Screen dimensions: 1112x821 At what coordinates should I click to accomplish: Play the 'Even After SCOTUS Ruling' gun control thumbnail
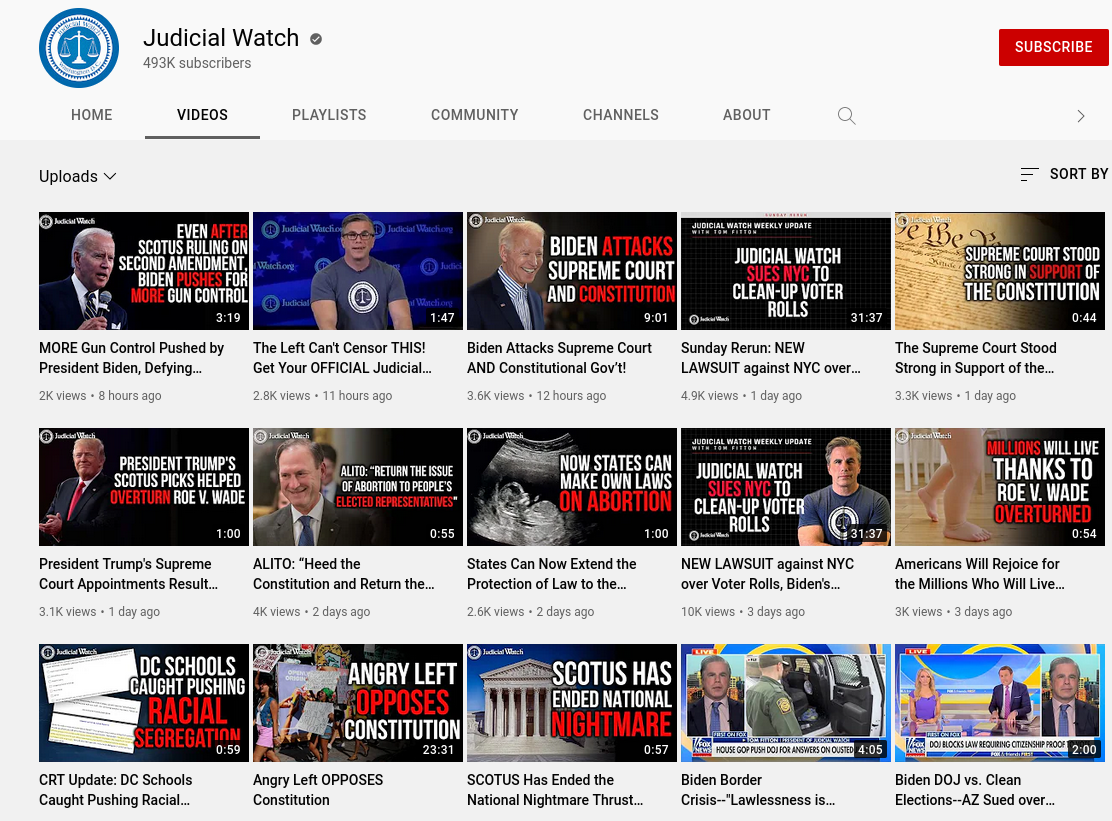(x=144, y=271)
